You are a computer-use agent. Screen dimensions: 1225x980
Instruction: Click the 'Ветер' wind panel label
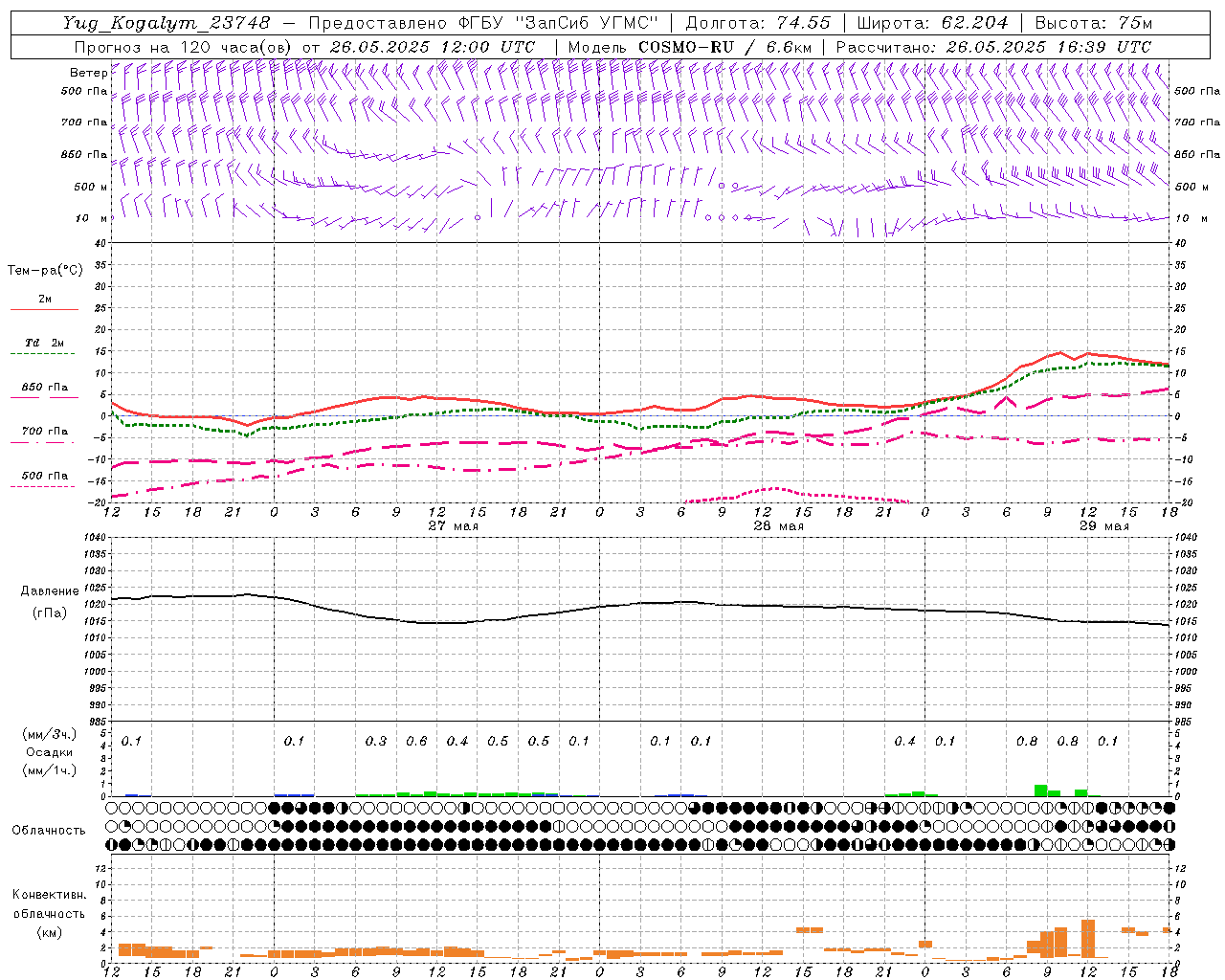[88, 73]
